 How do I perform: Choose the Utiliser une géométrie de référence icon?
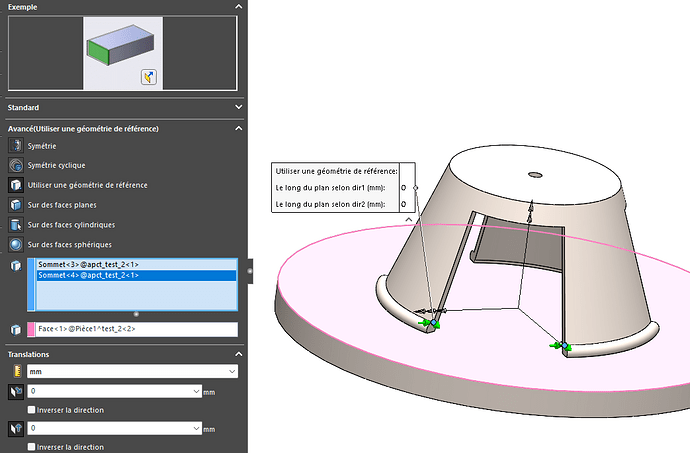16,185
